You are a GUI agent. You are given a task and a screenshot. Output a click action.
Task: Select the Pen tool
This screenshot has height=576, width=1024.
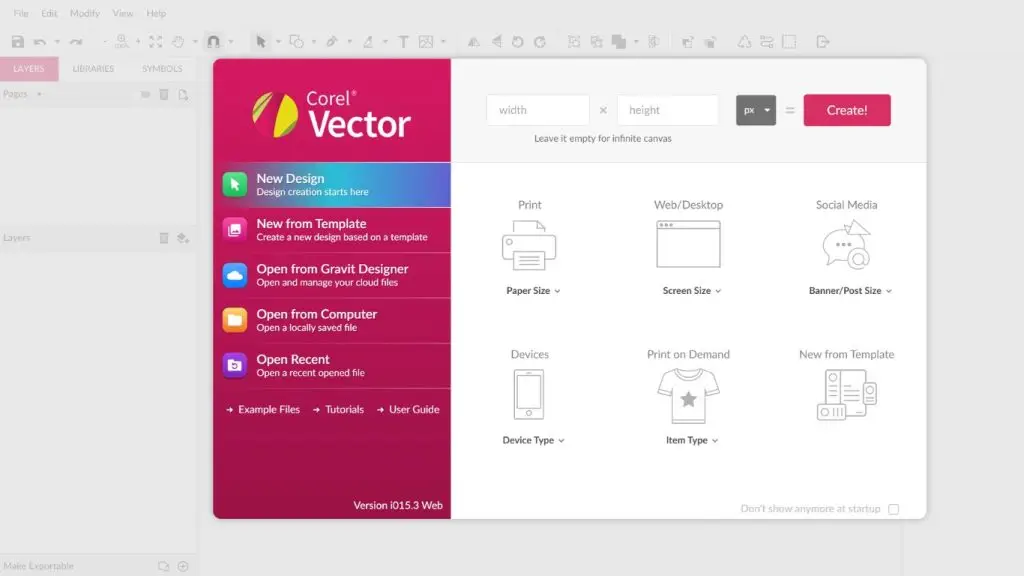[331, 42]
